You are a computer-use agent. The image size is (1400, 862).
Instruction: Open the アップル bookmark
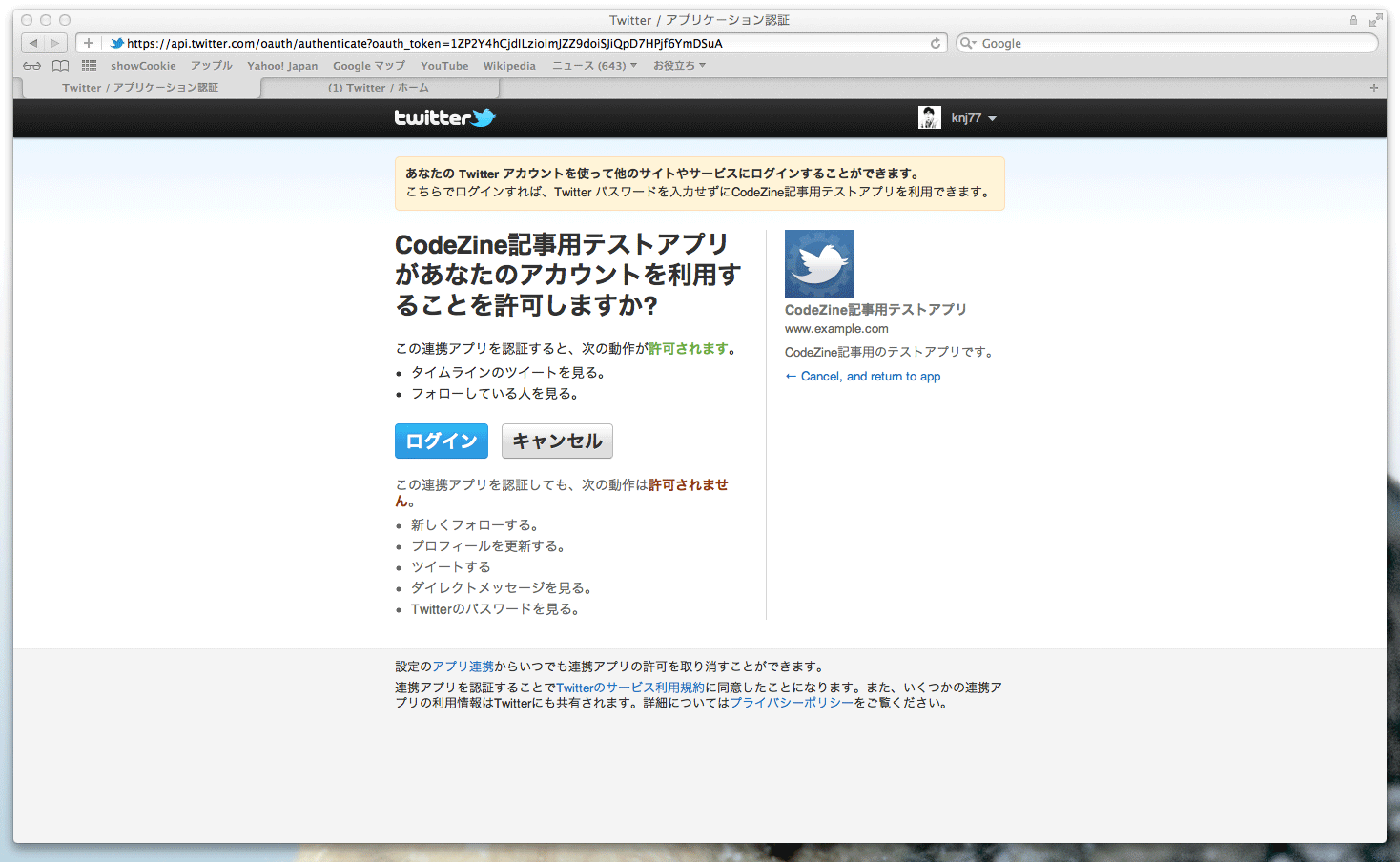point(212,66)
